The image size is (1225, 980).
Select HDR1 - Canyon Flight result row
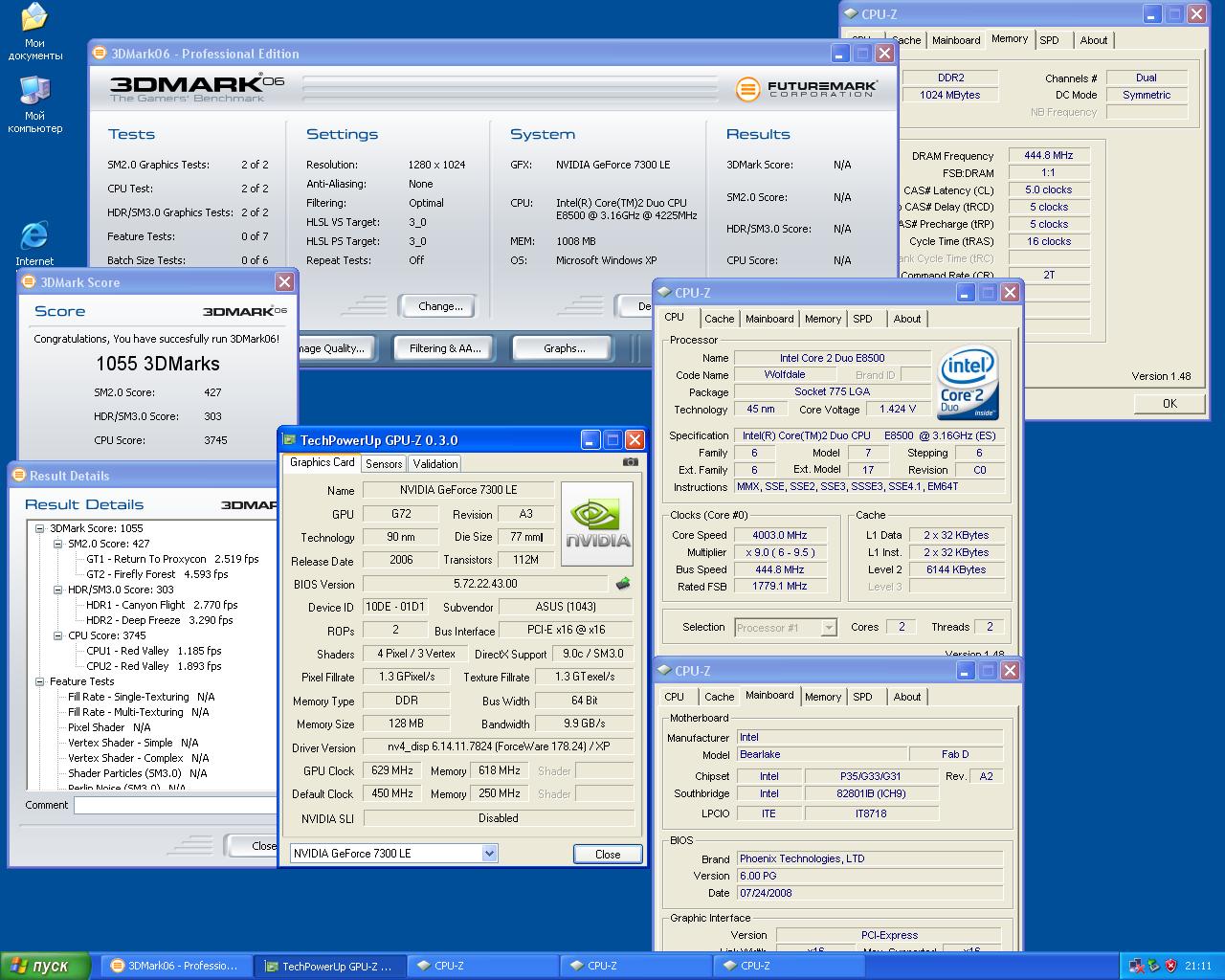[162, 605]
